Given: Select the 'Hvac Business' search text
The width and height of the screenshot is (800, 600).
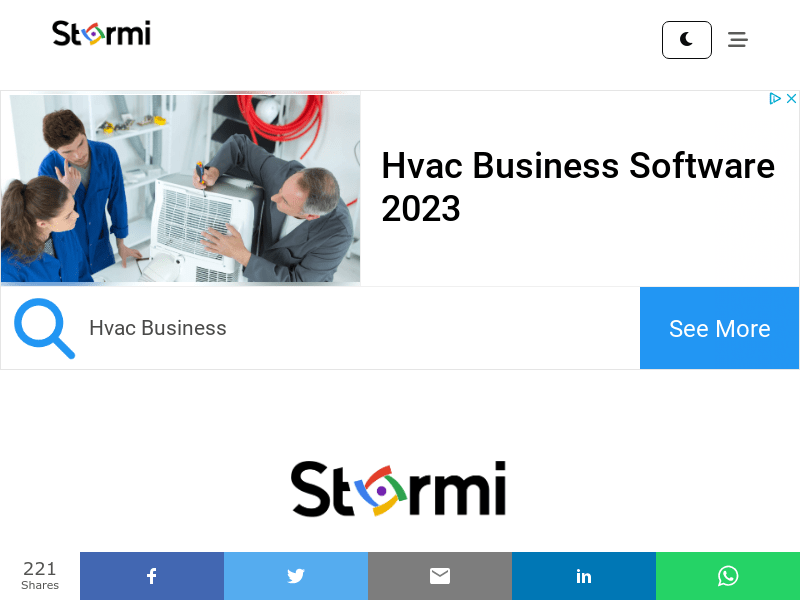Looking at the screenshot, I should click(158, 328).
